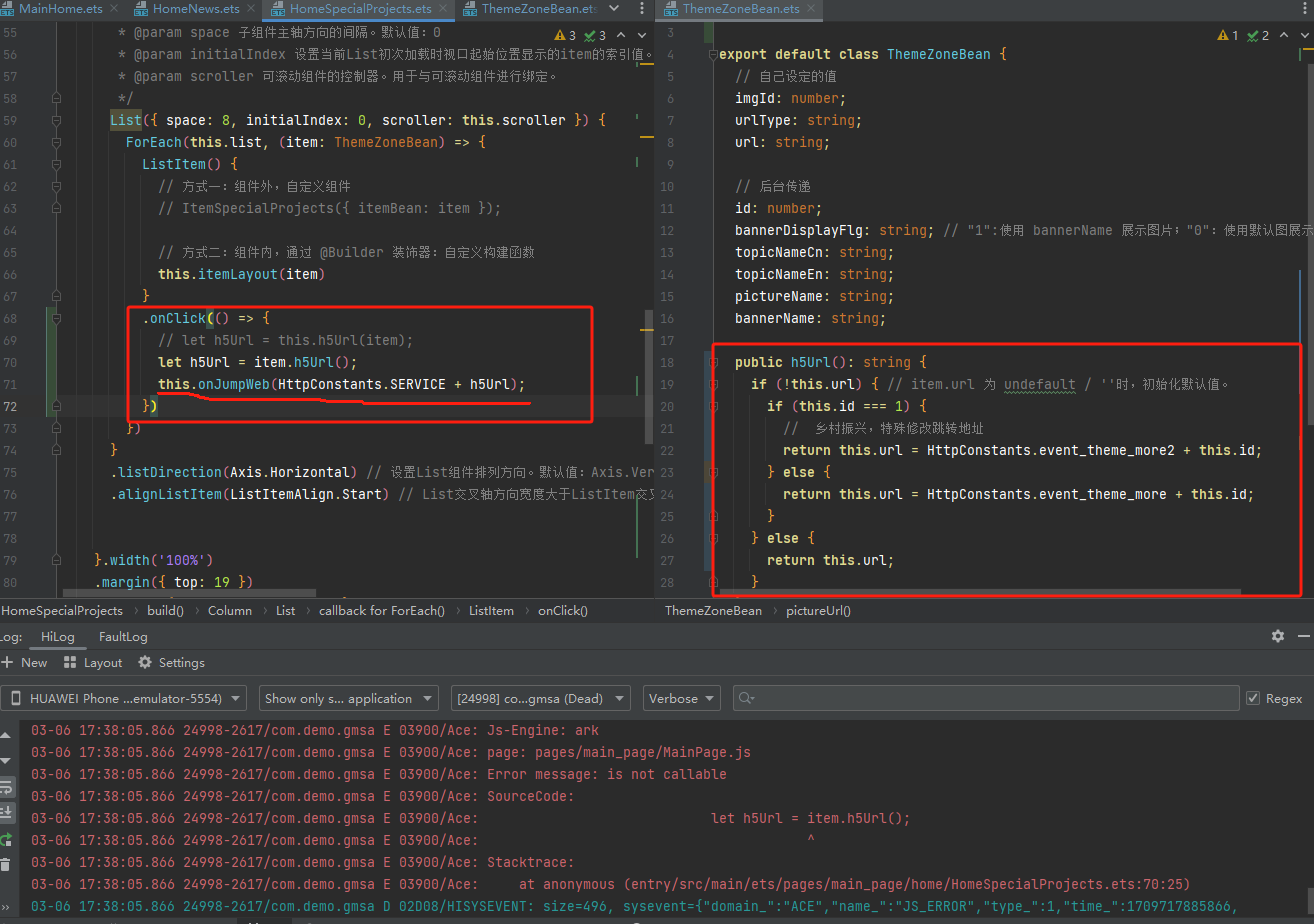1314x924 pixels.
Task: Click the green restart log icon
Action: click(7, 838)
